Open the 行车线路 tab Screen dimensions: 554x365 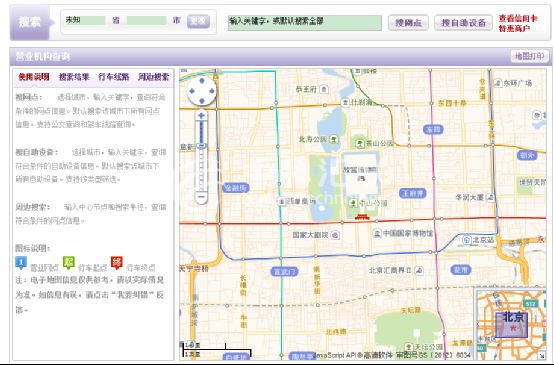[x=113, y=77]
